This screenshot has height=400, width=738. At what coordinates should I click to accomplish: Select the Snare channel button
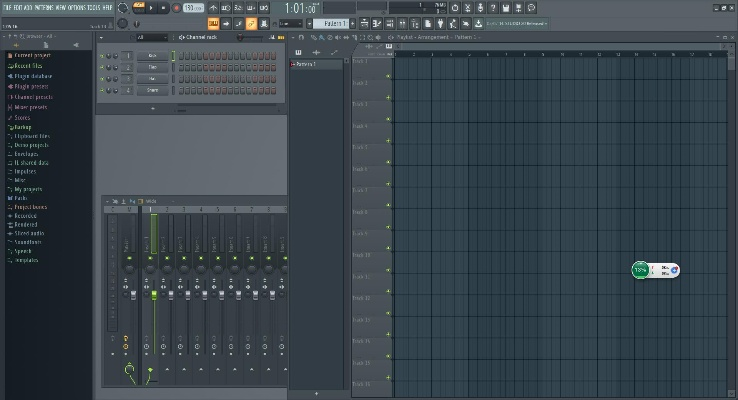pos(153,90)
